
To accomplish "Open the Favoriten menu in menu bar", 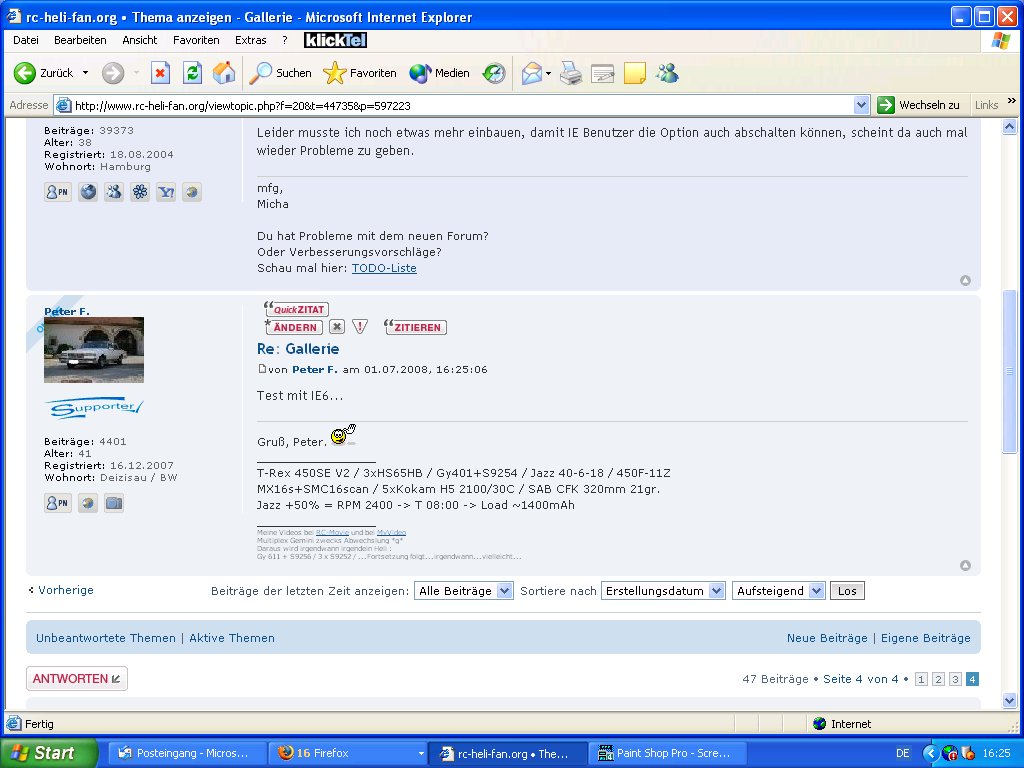I will pyautogui.click(x=196, y=40).
